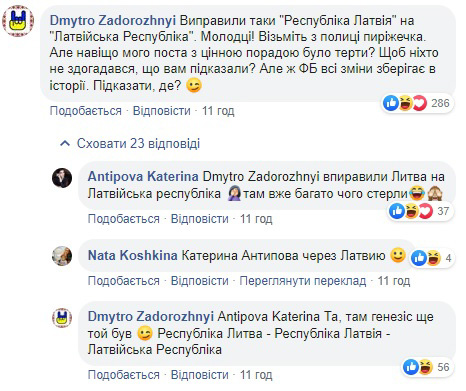The height and width of the screenshot is (391, 466).
Task: Open Dmytro Zadorozhnyi's avatar on top comment
Action: point(18,21)
